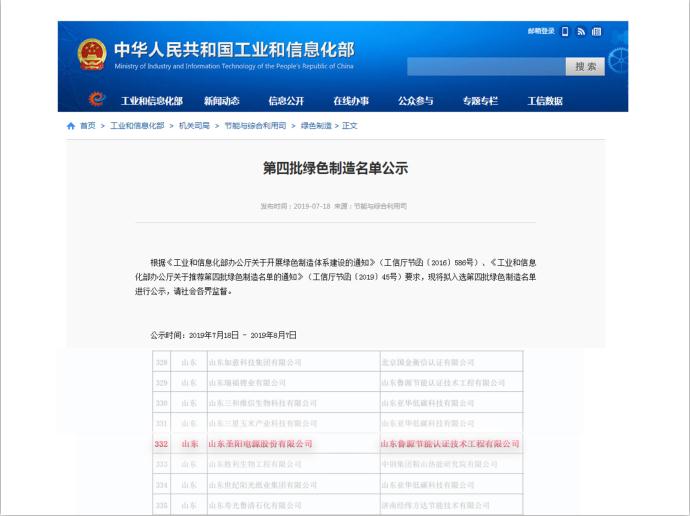Image resolution: width=690 pixels, height=516 pixels.
Task: Click highlighted row 332 山东圣阳电源股份有限公司
Action: (260, 443)
